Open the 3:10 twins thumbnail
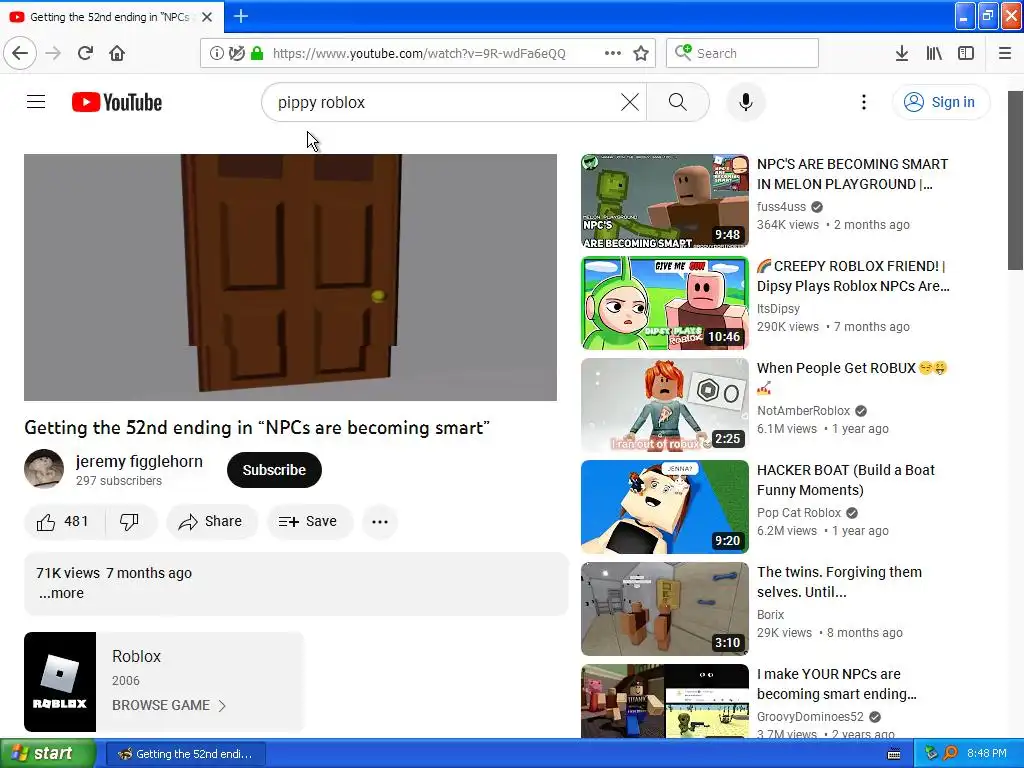The width and height of the screenshot is (1024, 768). point(665,609)
